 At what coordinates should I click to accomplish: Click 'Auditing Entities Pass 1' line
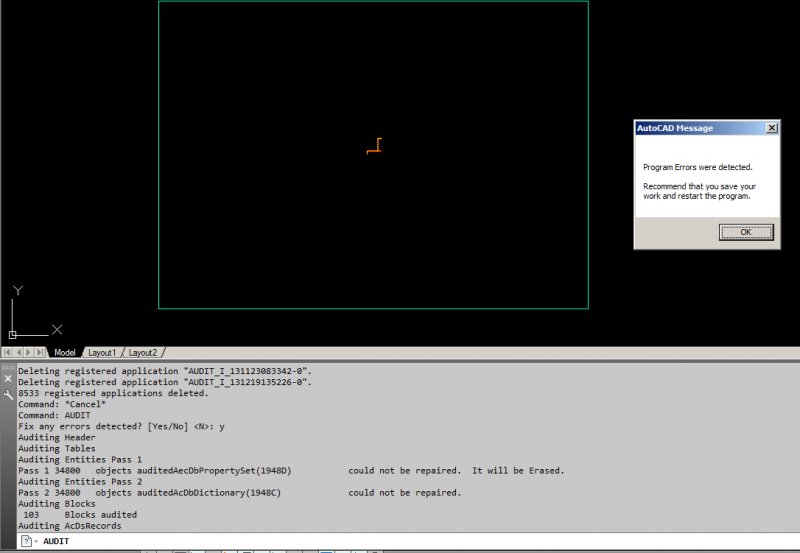point(80,460)
